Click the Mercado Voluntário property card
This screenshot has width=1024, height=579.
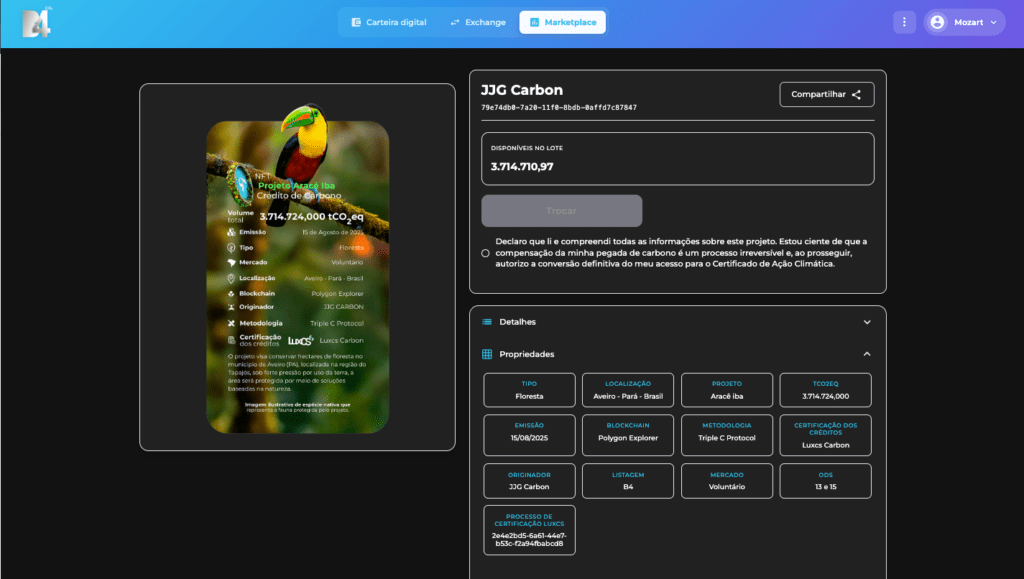pyautogui.click(x=727, y=481)
